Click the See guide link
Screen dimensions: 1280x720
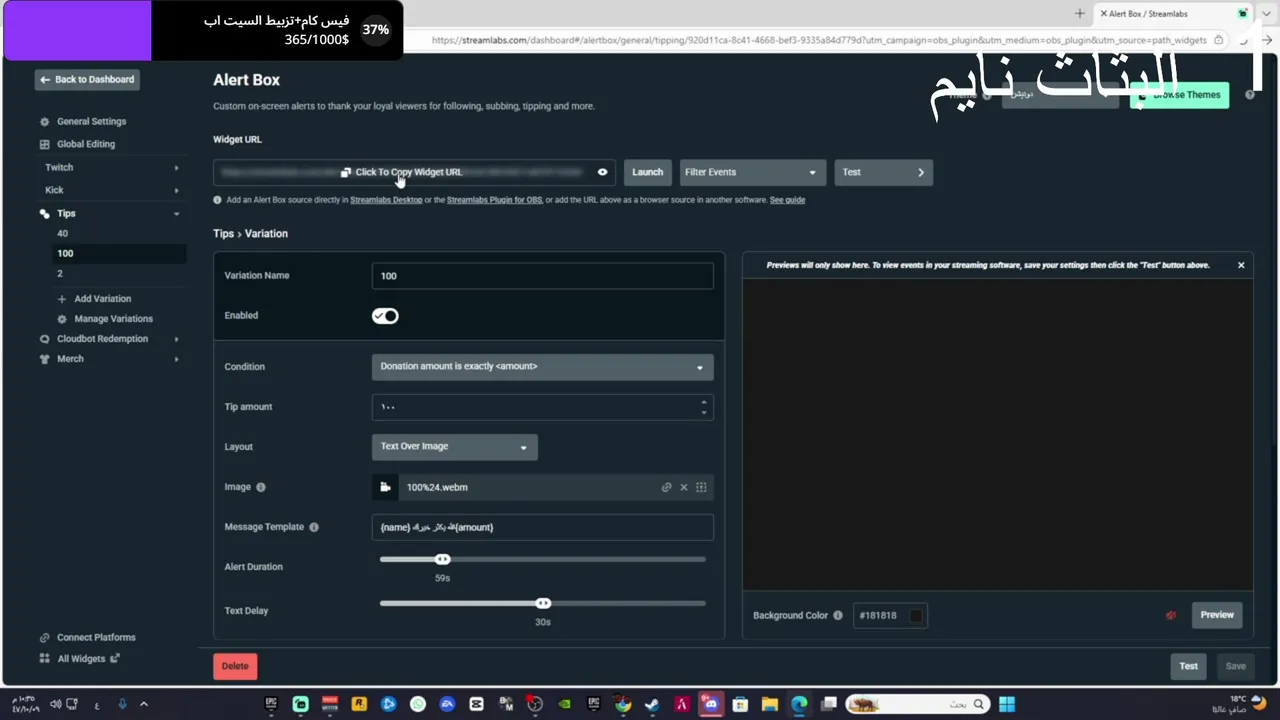point(787,200)
